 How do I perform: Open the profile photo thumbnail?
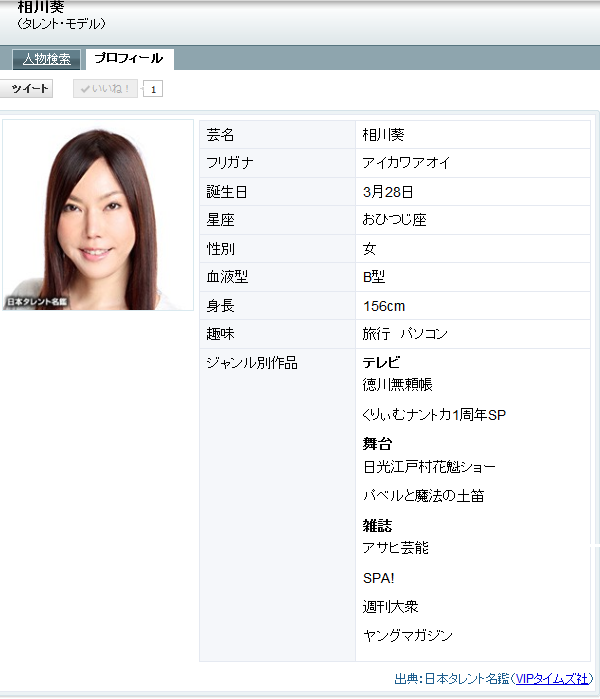point(98,215)
